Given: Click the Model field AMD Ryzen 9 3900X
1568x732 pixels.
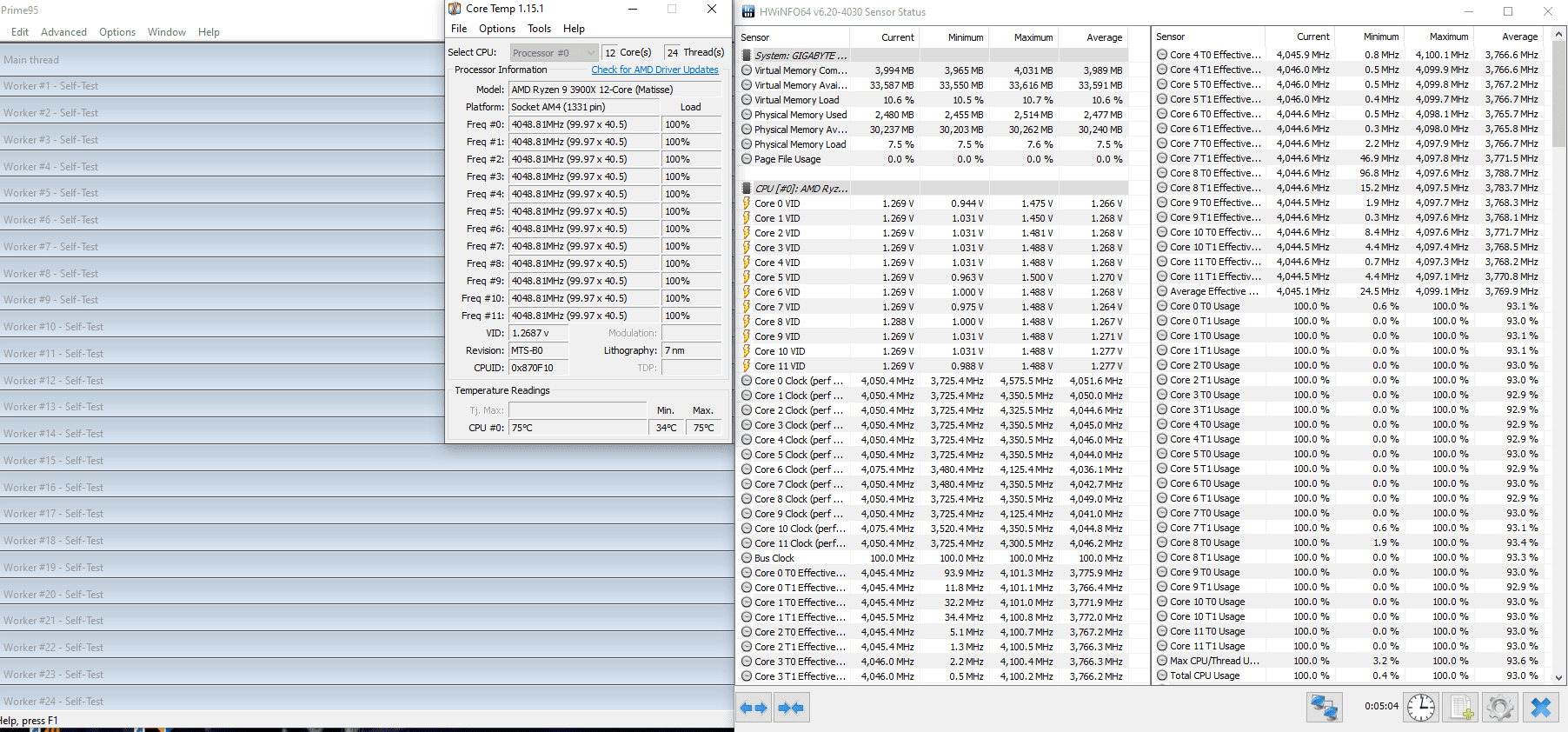Looking at the screenshot, I should pos(615,90).
